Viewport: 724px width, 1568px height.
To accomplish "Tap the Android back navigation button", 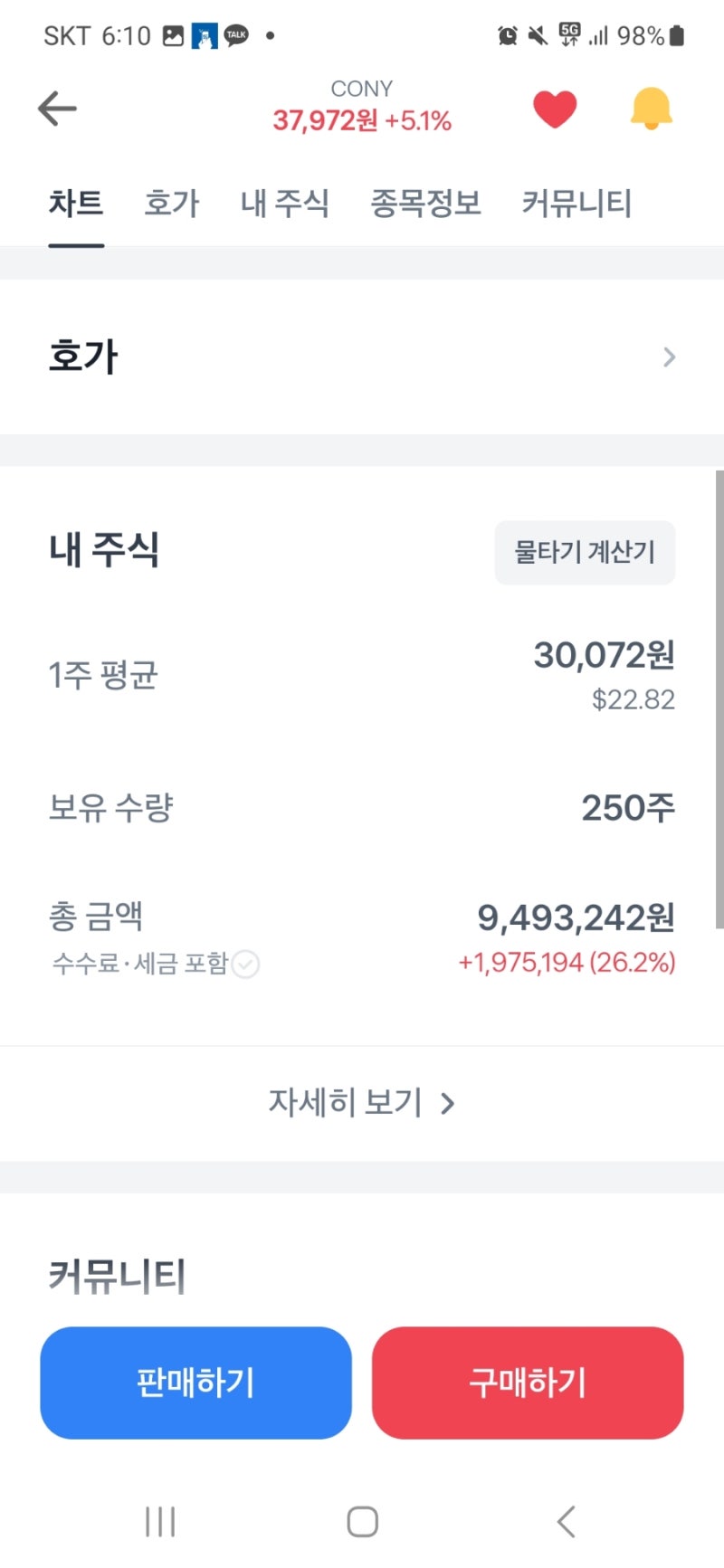I will tap(566, 1520).
